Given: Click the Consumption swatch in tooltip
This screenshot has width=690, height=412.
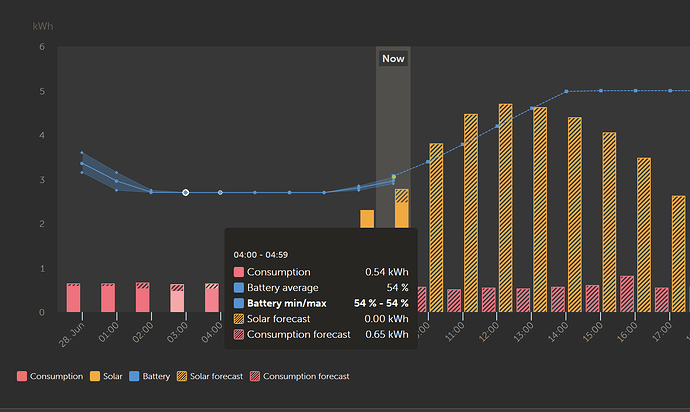Looking at the screenshot, I should tap(239, 272).
